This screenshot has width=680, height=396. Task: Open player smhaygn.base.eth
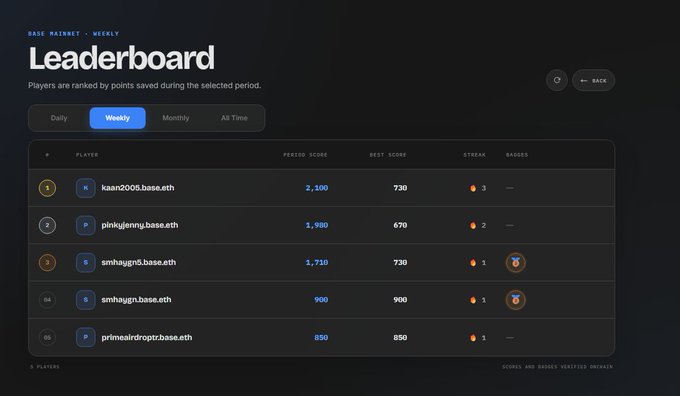coord(136,300)
